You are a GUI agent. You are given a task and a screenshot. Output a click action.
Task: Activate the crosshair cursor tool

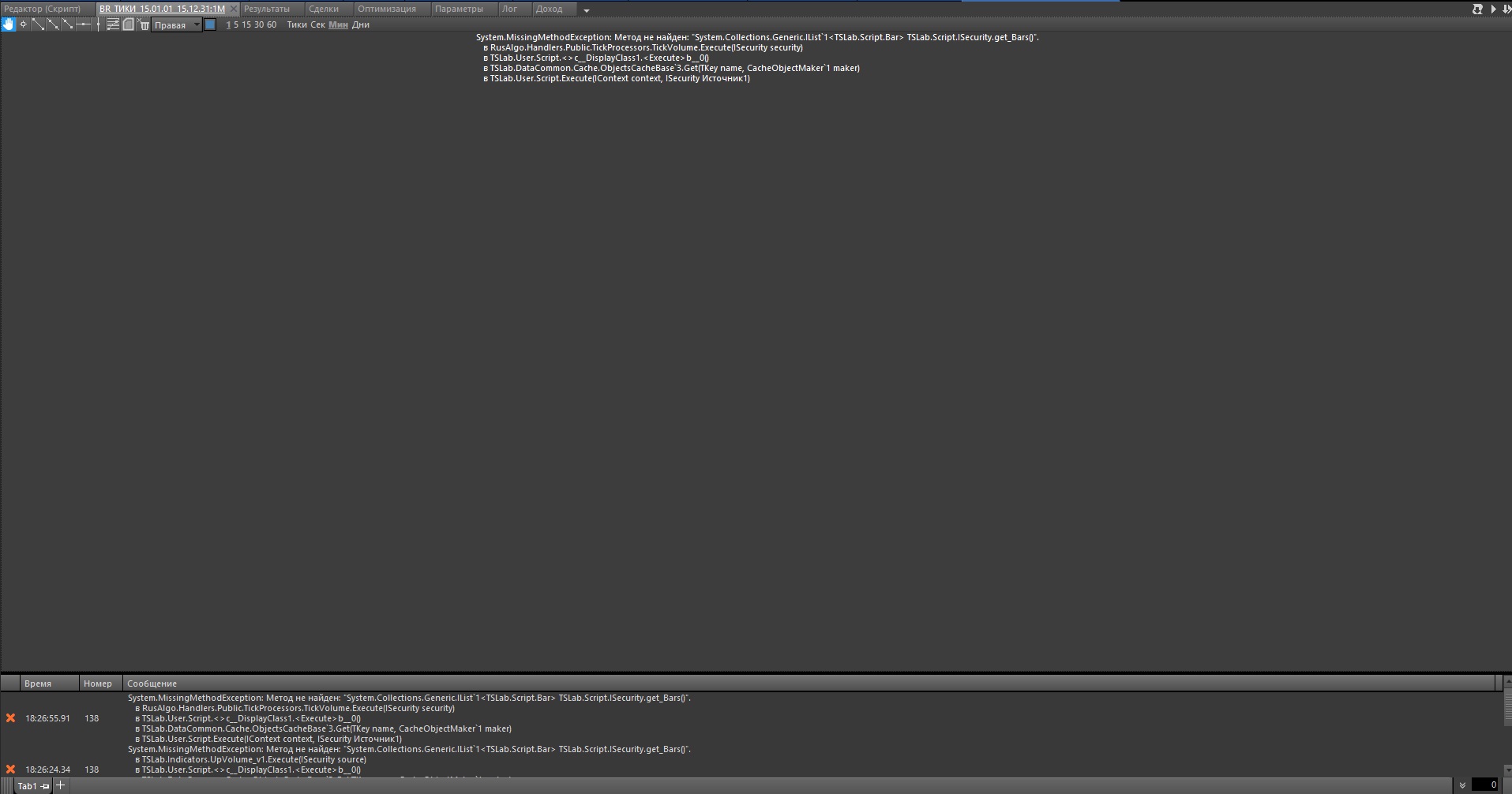24,24
